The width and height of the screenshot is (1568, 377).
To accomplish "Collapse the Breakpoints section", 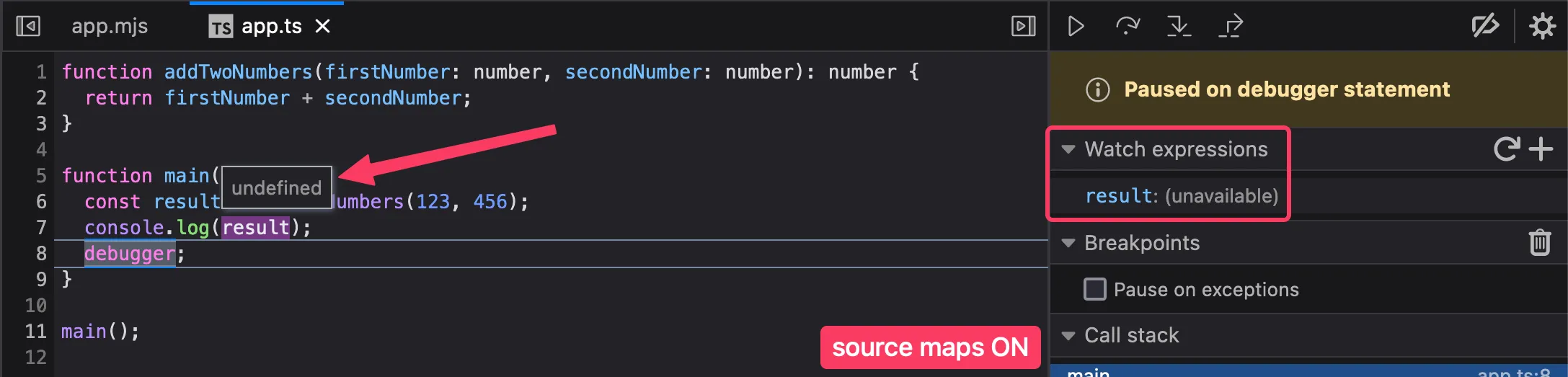I will 1068,243.
